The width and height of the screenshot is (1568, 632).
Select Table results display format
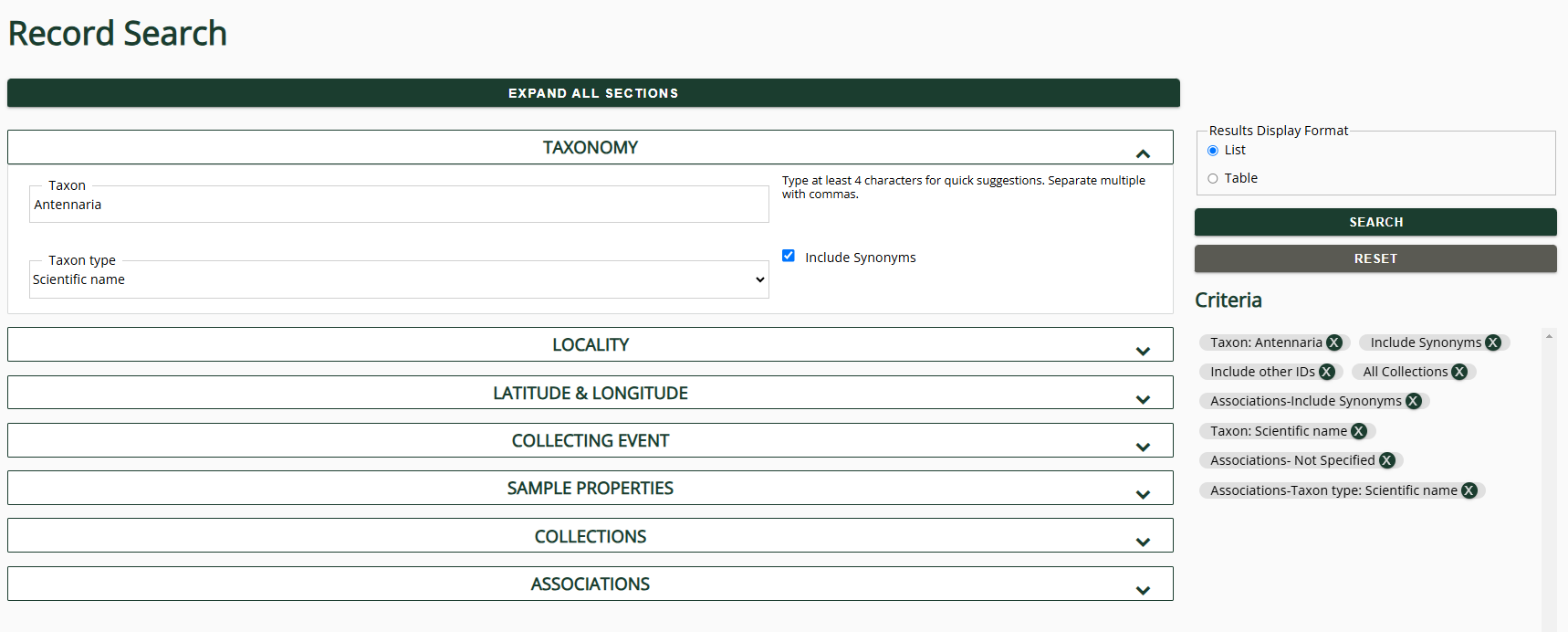[x=1213, y=178]
